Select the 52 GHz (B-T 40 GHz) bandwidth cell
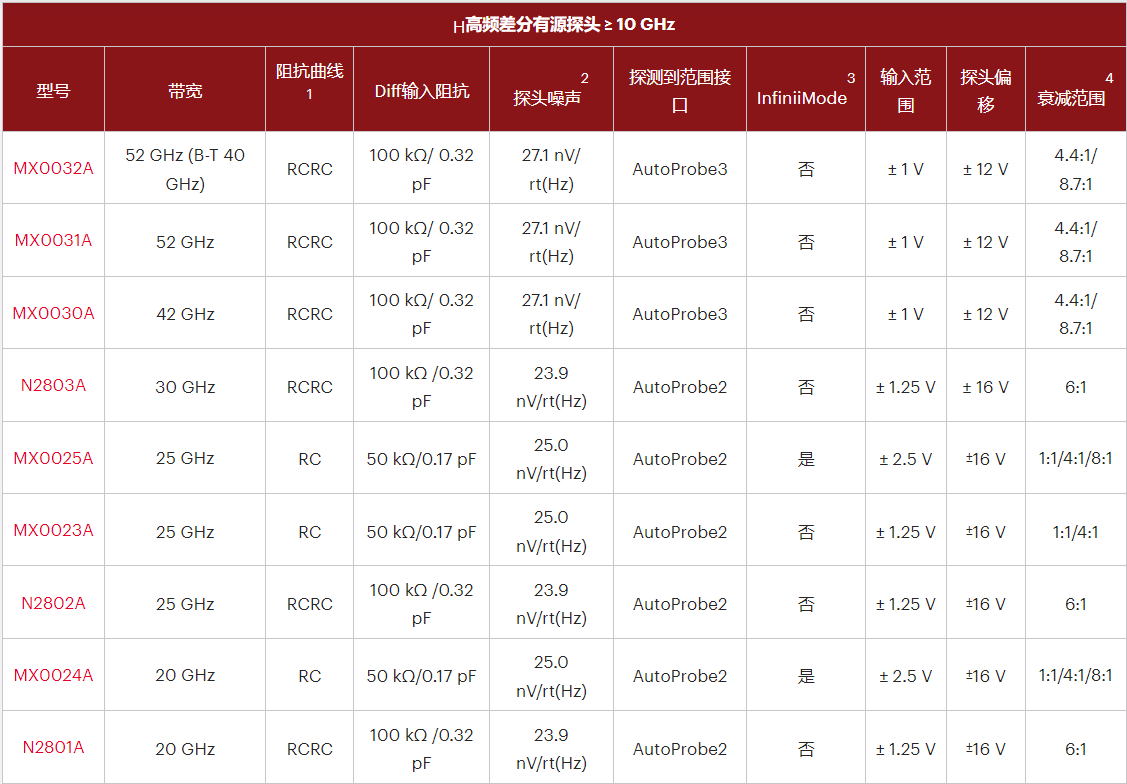 click(x=185, y=169)
